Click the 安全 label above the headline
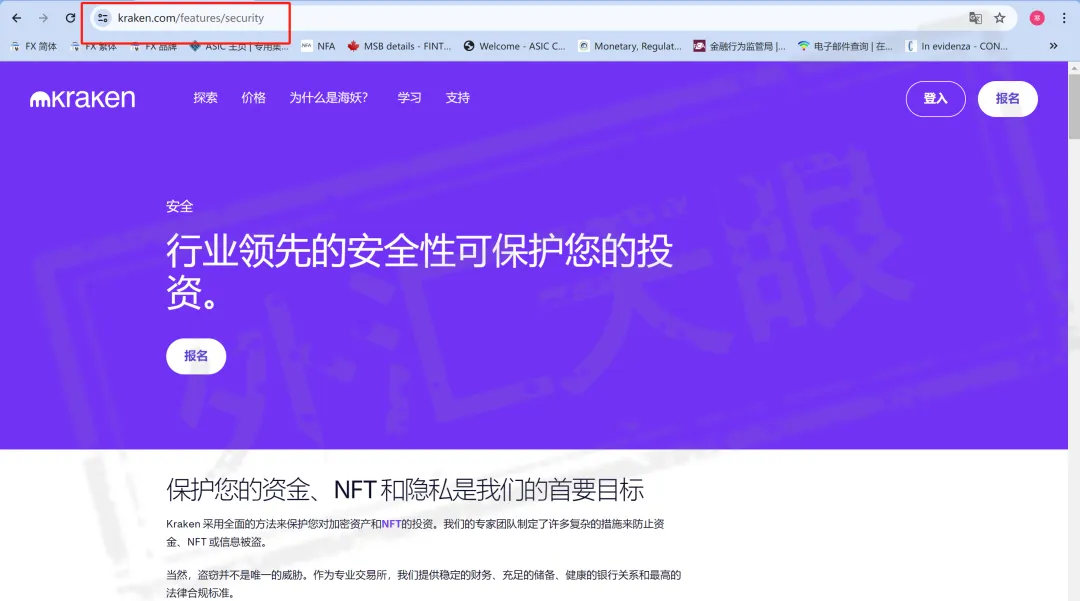The height and width of the screenshot is (601, 1080). point(179,206)
